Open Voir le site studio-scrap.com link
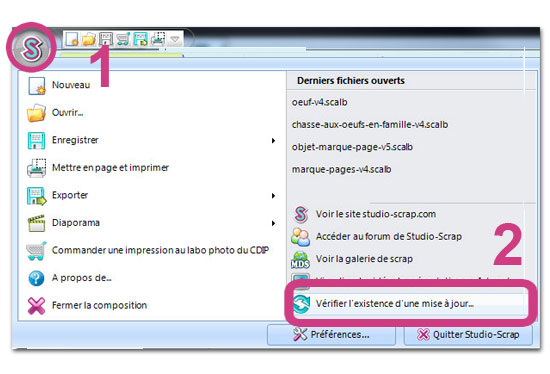This screenshot has height=374, width=550. (376, 214)
